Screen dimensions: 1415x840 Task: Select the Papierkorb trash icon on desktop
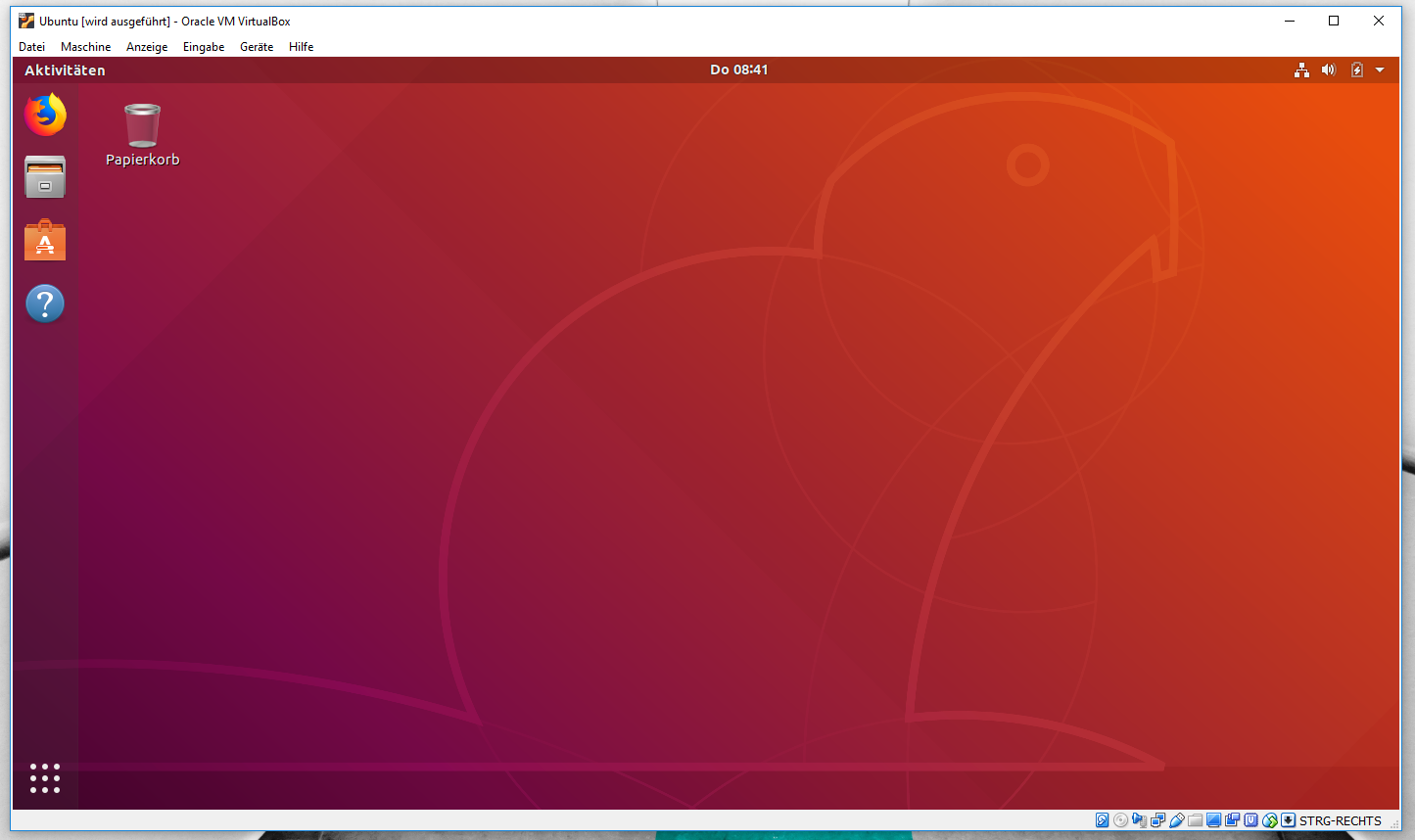click(142, 135)
